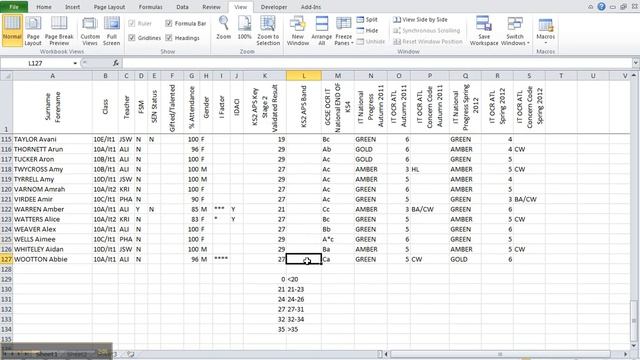This screenshot has height=360, width=640.
Task: Open the Home tab
Action: (x=44, y=7)
